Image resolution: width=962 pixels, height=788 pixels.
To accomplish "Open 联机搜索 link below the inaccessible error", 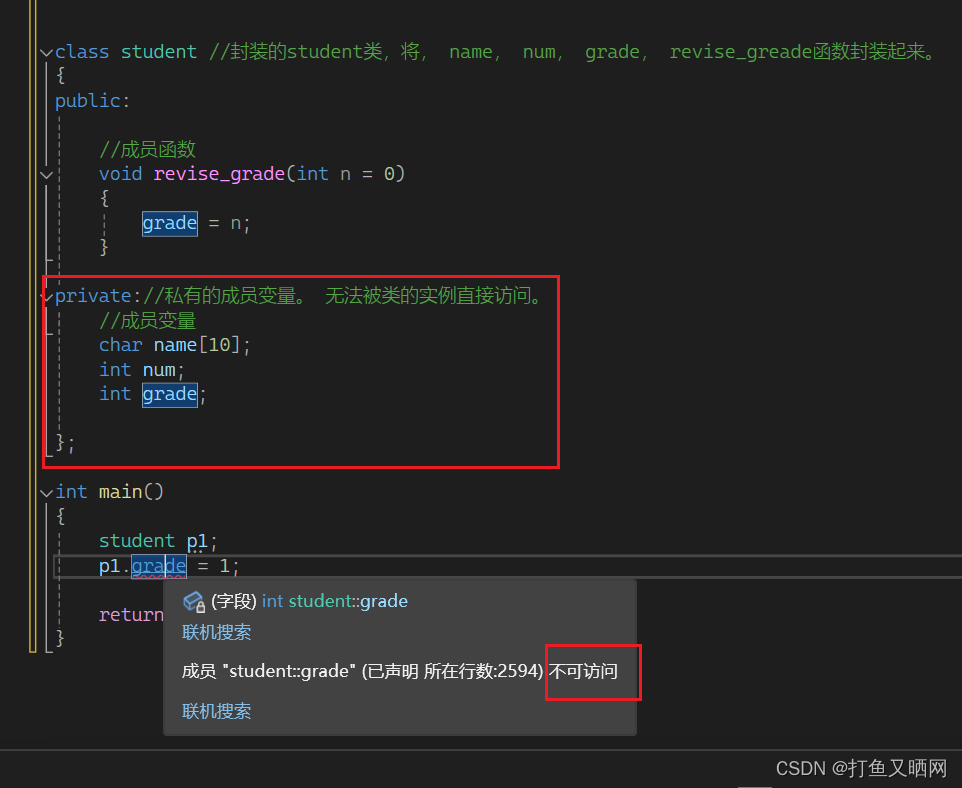I will 217,711.
